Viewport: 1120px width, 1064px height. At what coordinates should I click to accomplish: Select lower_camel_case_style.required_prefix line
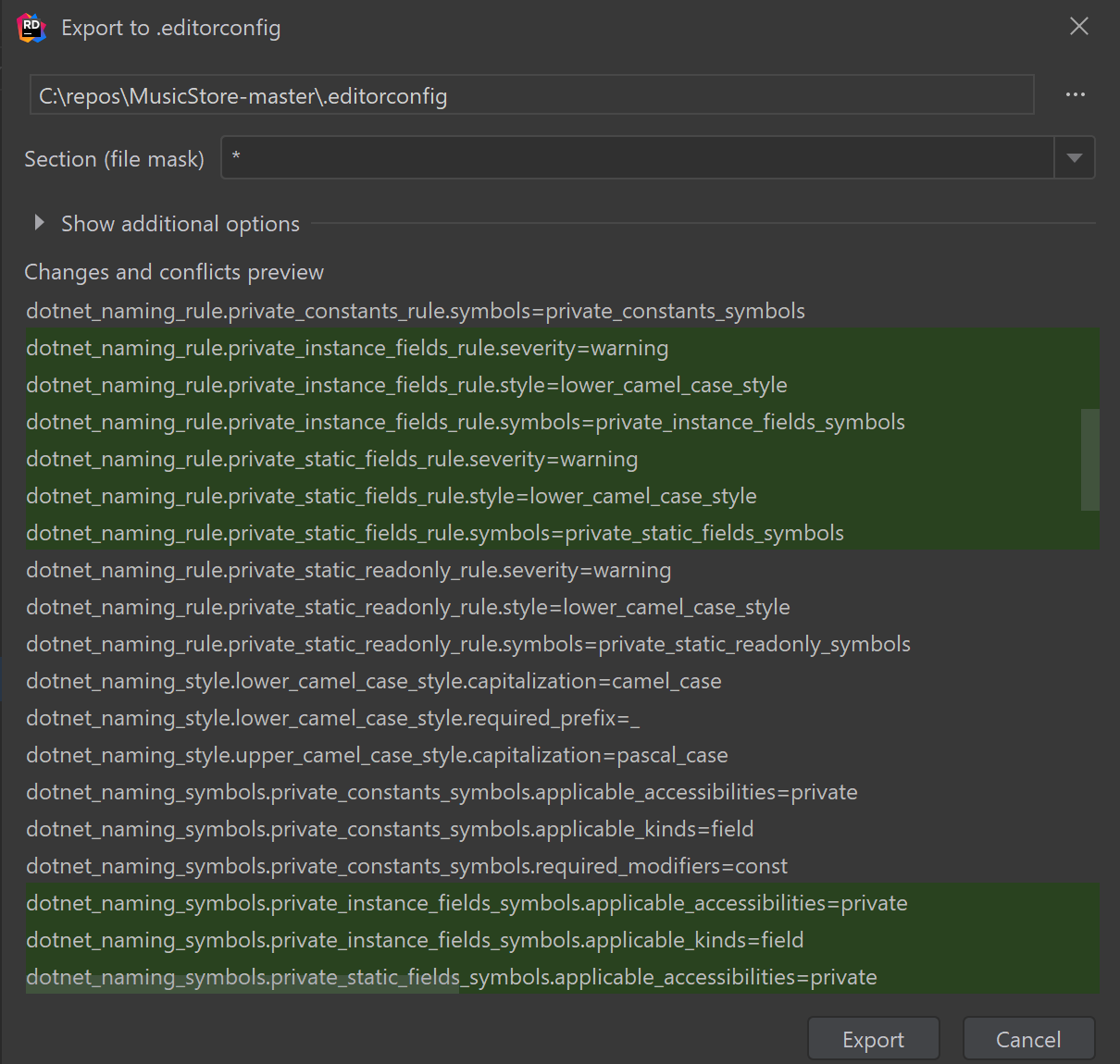click(x=332, y=718)
